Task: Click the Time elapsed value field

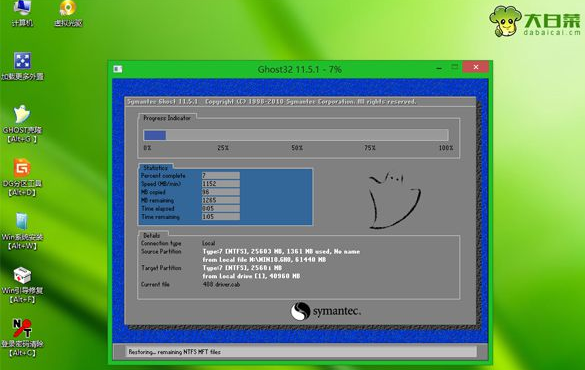Action: 220,208
